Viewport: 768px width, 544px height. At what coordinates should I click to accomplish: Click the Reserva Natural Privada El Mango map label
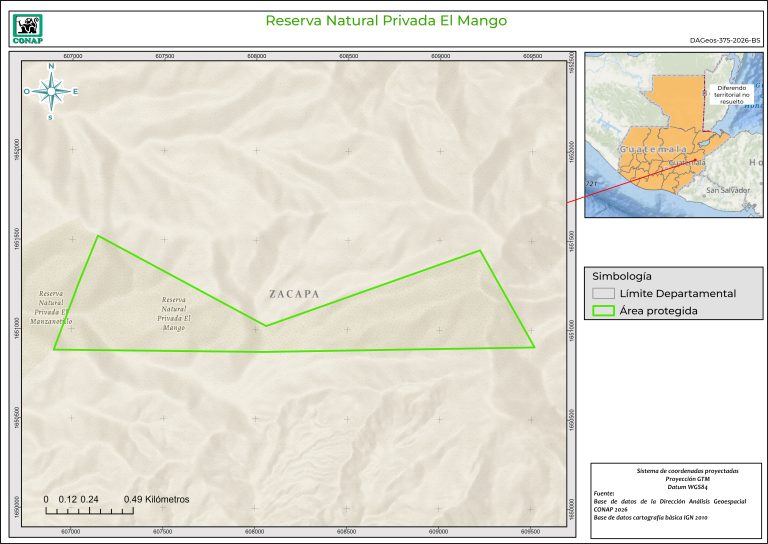174,313
